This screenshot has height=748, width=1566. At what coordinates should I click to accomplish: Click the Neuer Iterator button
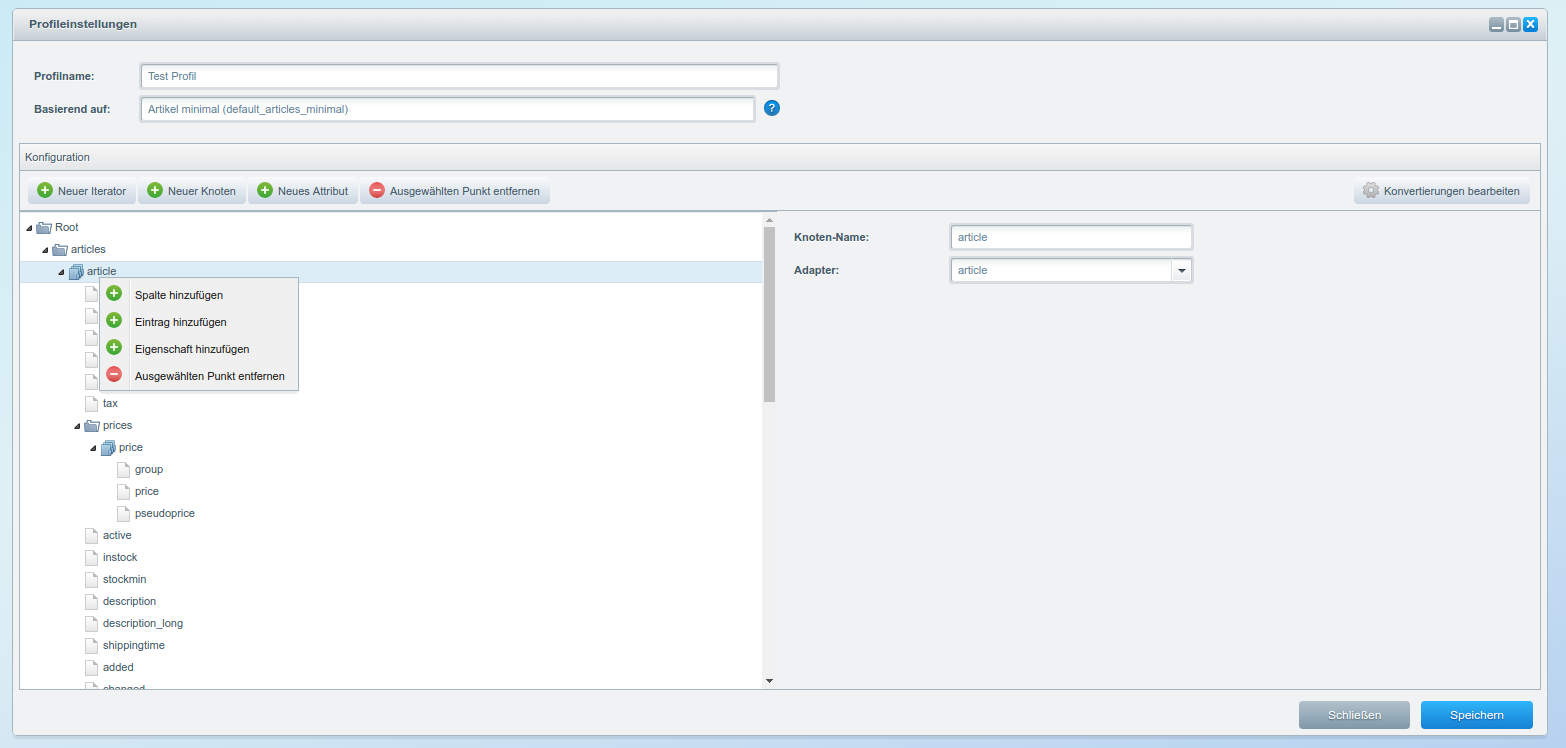click(x=82, y=191)
